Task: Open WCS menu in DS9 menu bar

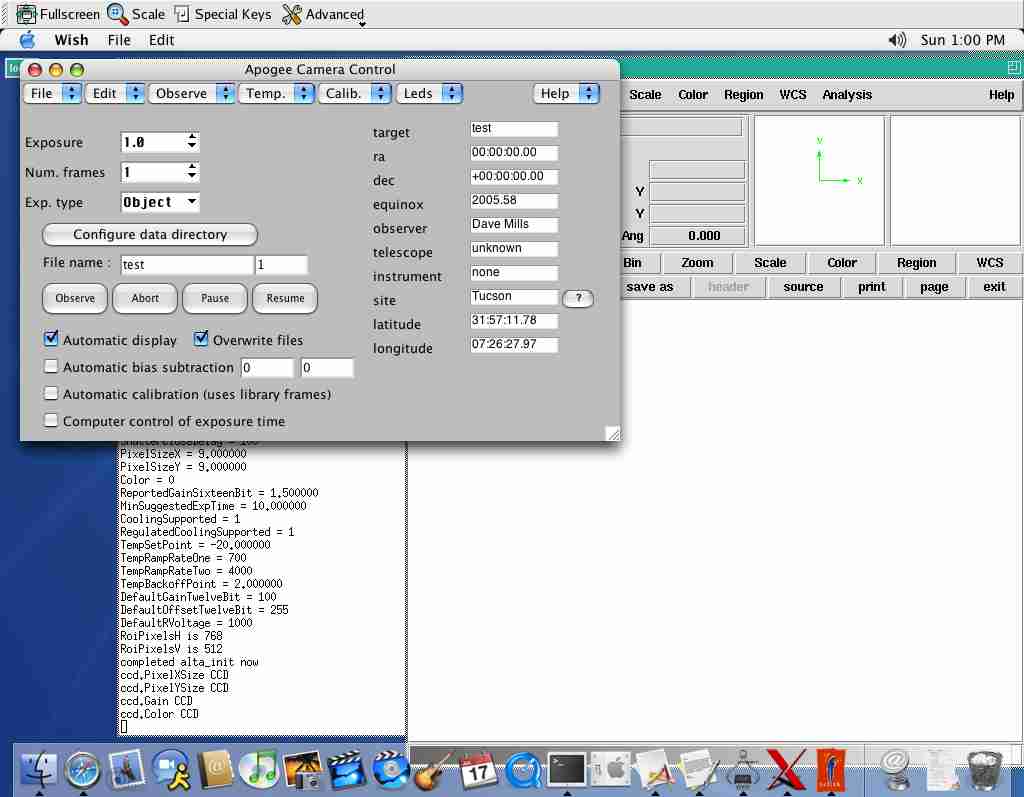Action: 793,95
